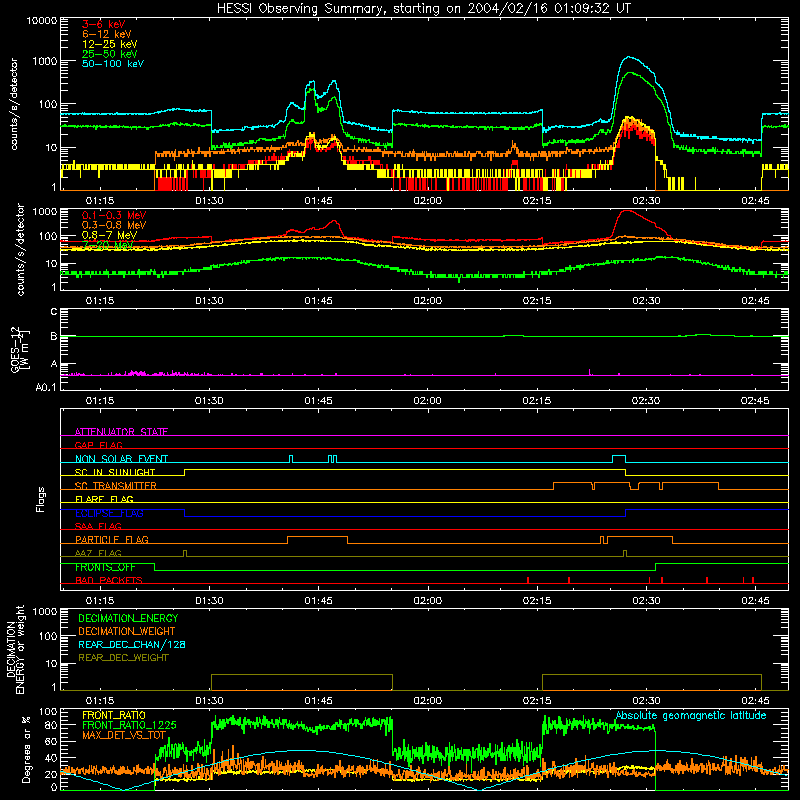Click the 'ECLIPSE_FLAG' flag label
Screen dimensions: 800x800
click(109, 513)
